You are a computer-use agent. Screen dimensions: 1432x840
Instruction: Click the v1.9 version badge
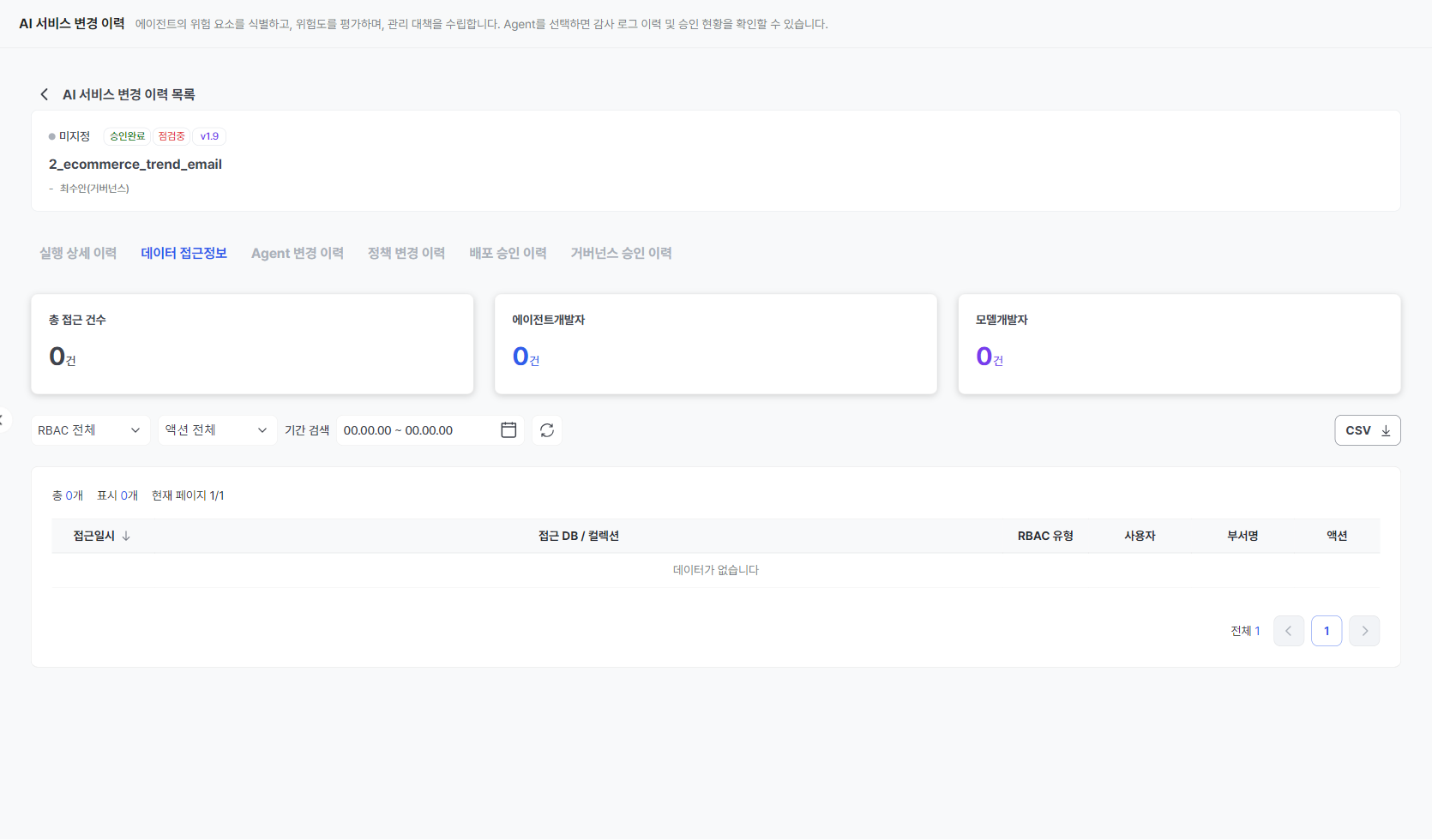(209, 136)
